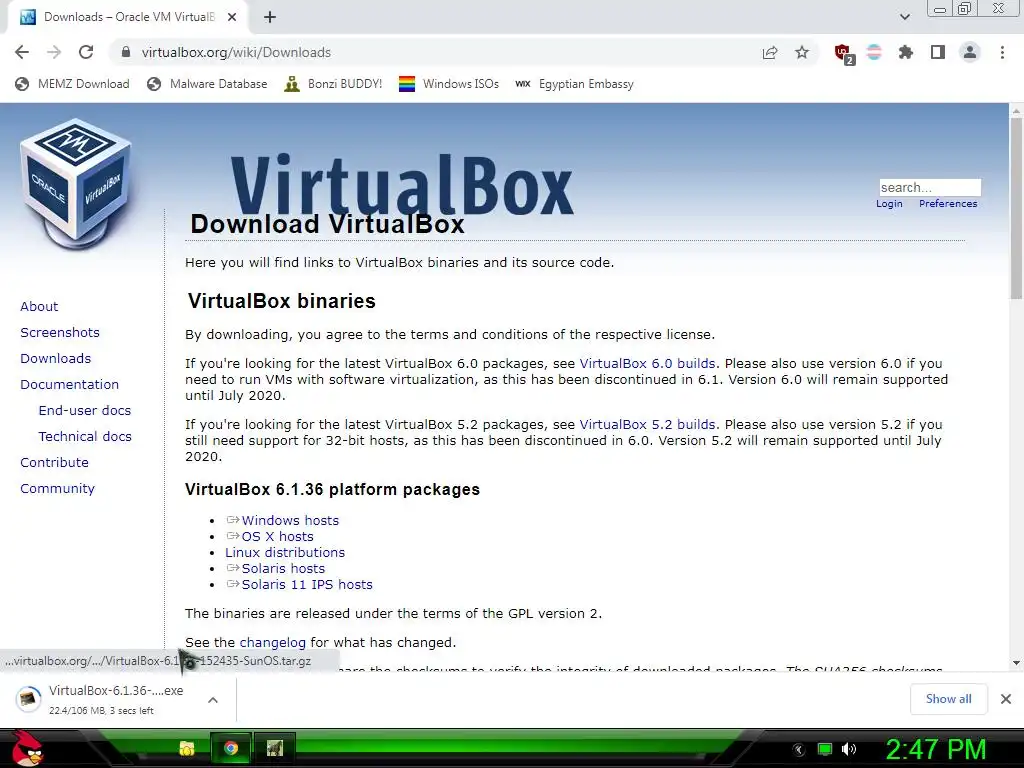This screenshot has width=1024, height=768.
Task: Open Malware Database bookmark
Action: pyautogui.click(x=207, y=84)
